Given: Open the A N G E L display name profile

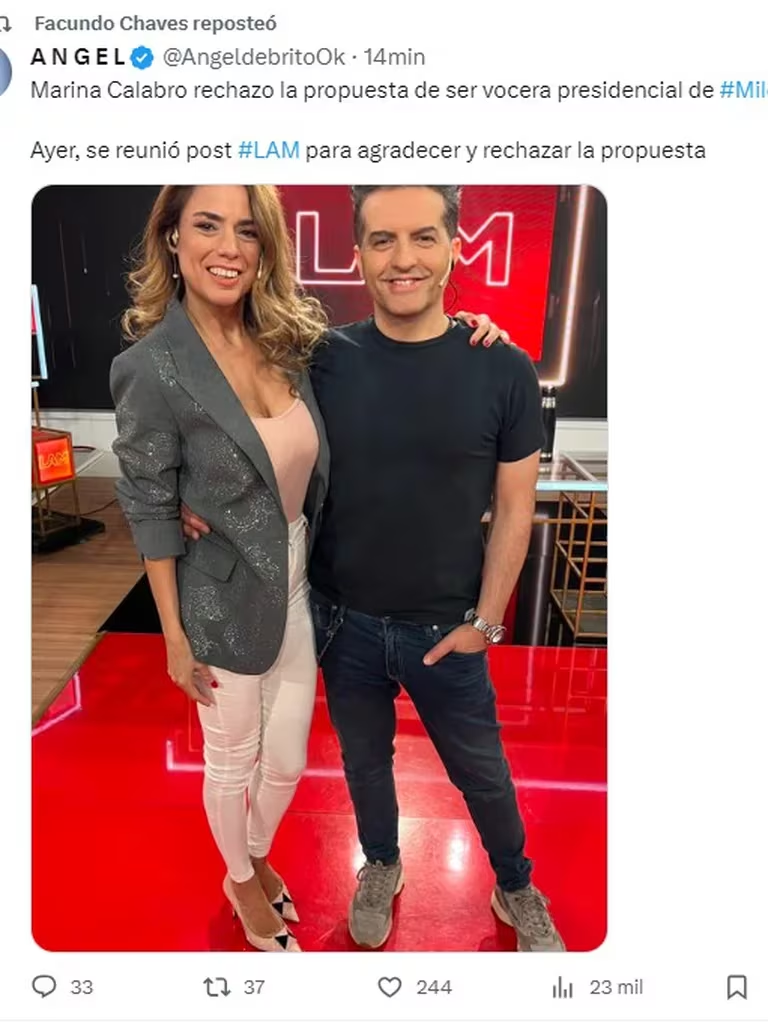Looking at the screenshot, I should (x=78, y=57).
